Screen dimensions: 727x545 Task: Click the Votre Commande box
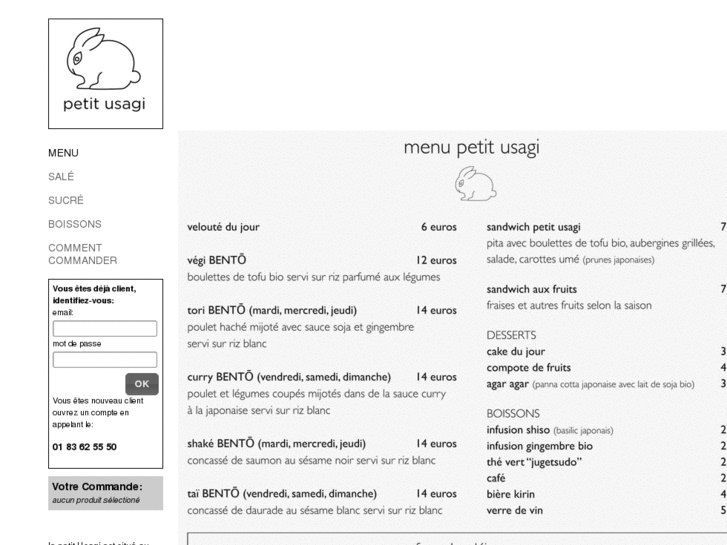point(106,493)
